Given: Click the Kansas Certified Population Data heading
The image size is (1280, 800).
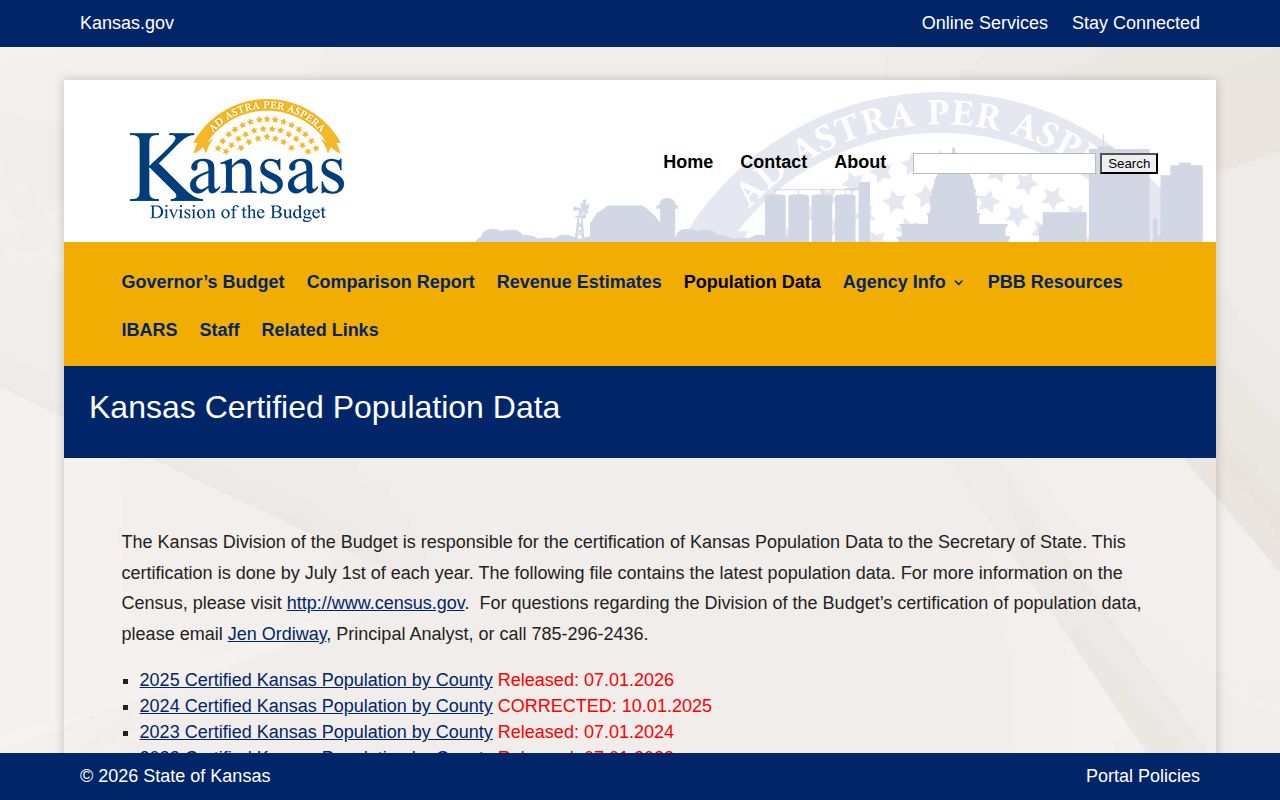Looking at the screenshot, I should click(325, 407).
